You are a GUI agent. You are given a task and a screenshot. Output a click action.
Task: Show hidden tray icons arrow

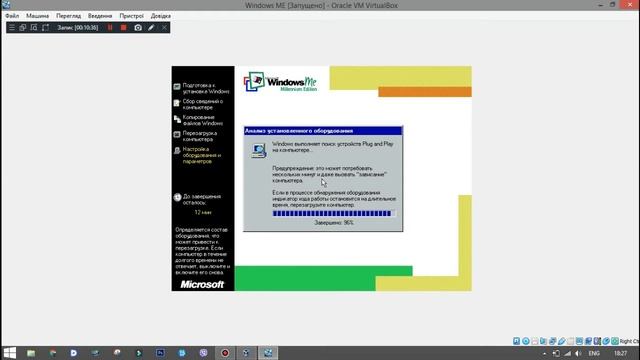tap(544, 353)
